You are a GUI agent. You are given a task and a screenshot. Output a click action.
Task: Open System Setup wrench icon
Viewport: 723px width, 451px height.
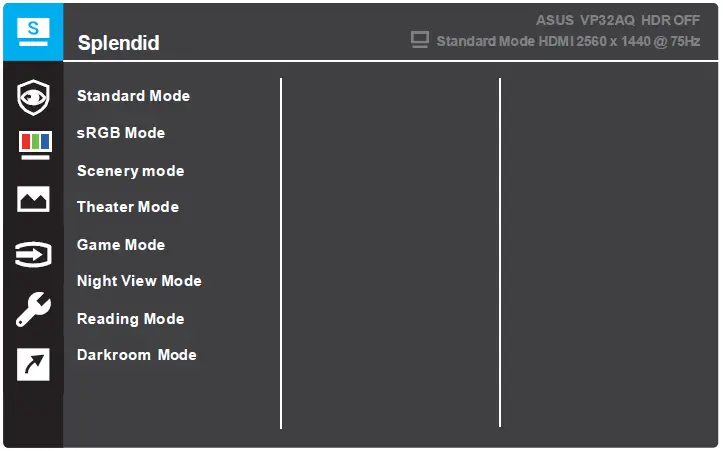33,310
